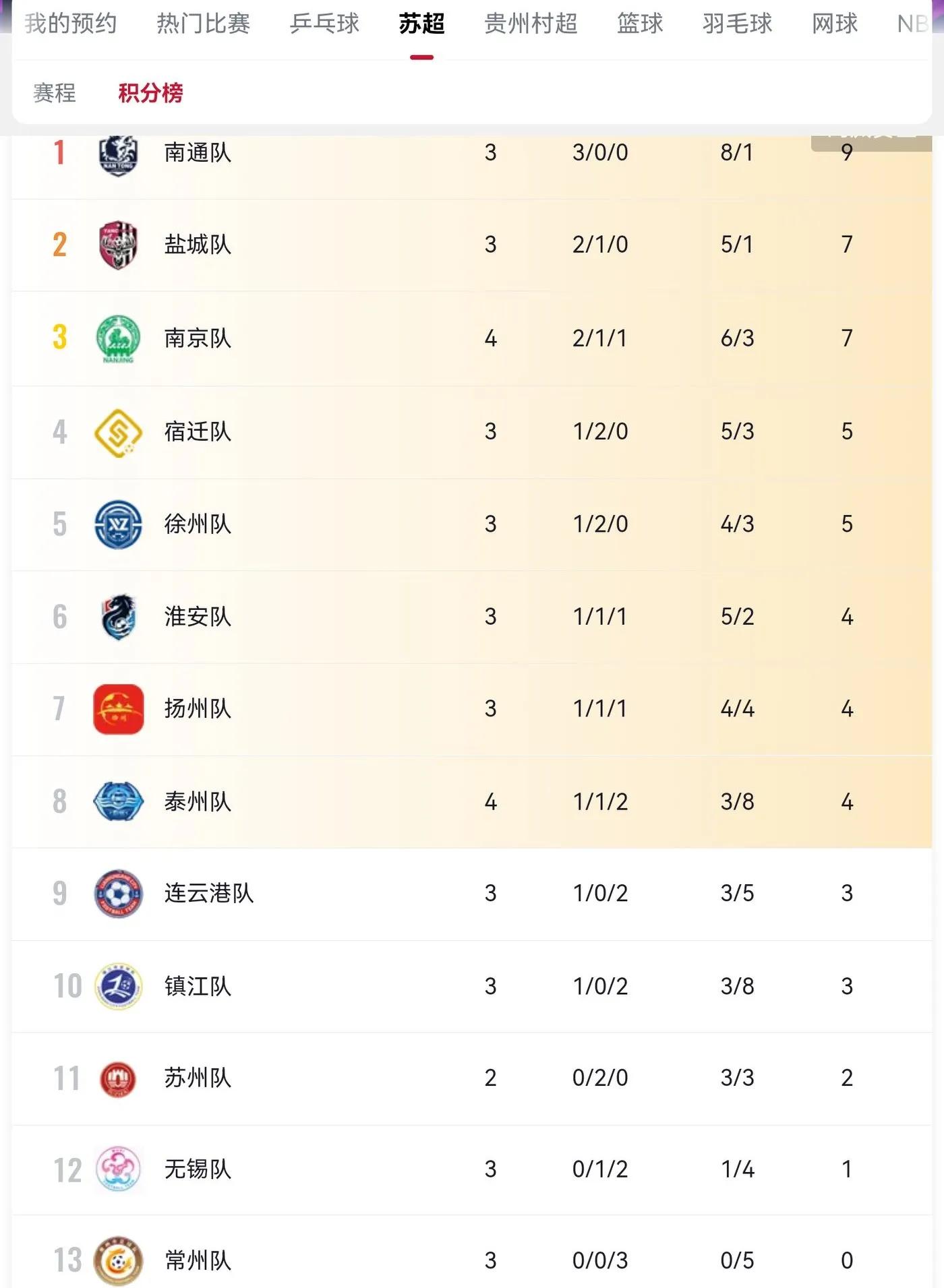Switch to the 赛程 tab

pyautogui.click(x=55, y=93)
